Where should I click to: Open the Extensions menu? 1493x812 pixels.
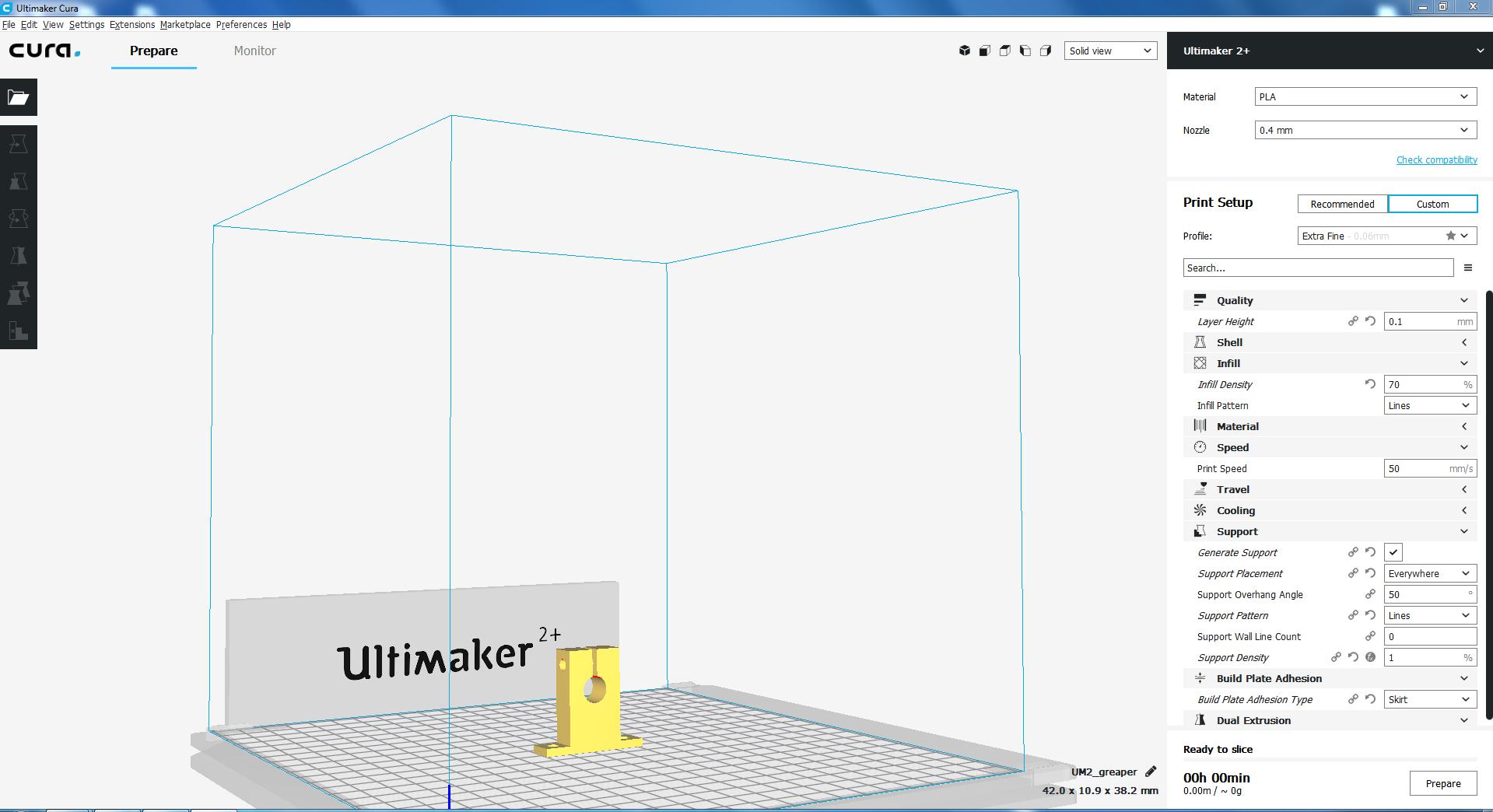coord(132,25)
